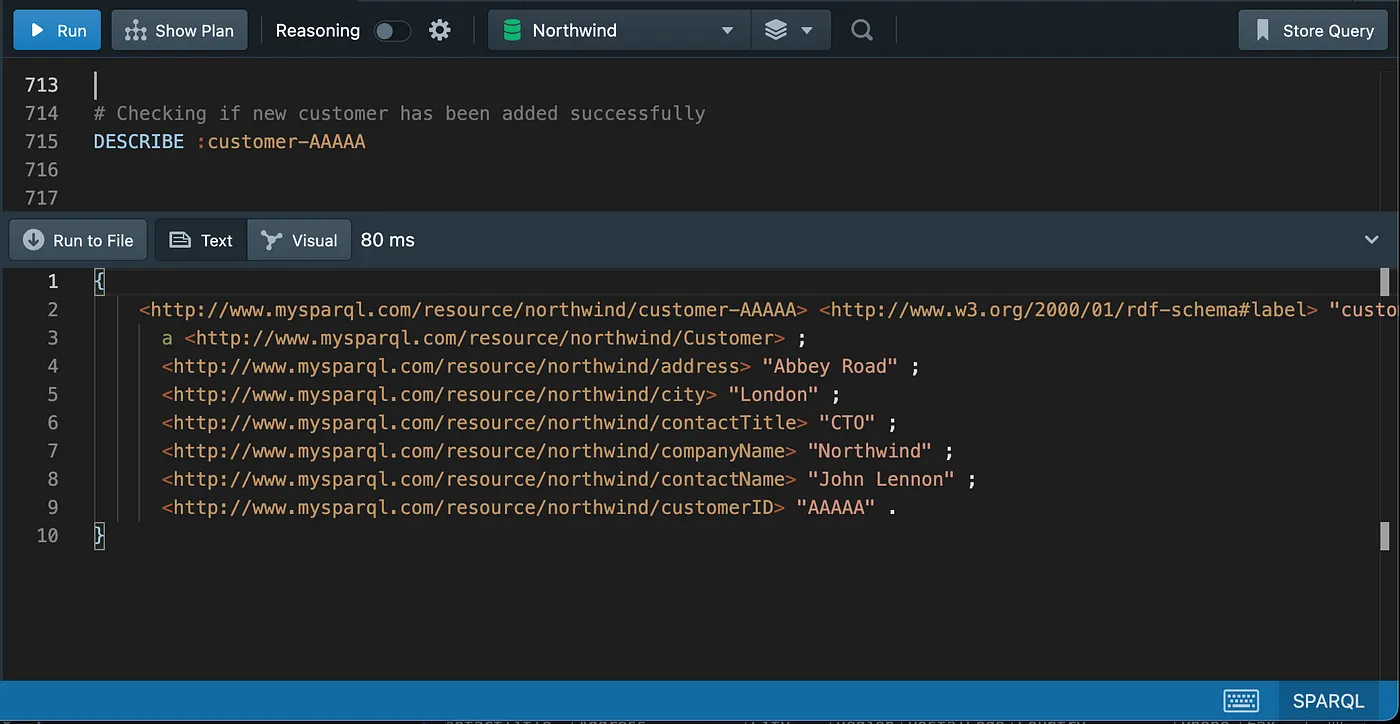Click the "John Lennon" contactName value
1400x724 pixels.
(881, 479)
